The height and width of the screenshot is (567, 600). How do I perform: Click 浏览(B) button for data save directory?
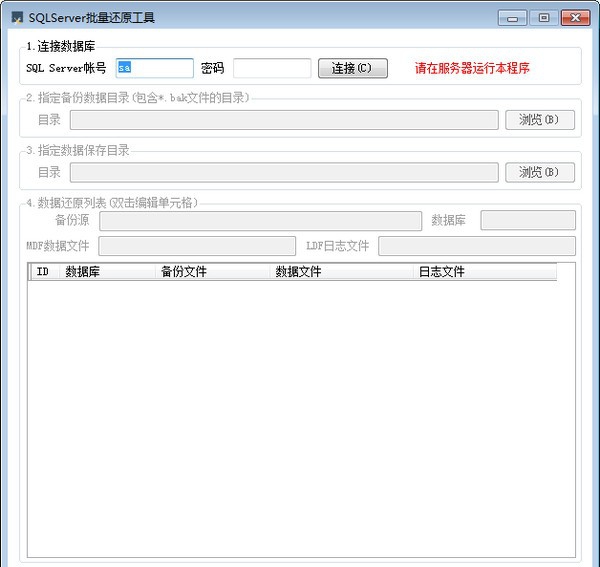pyautogui.click(x=540, y=173)
